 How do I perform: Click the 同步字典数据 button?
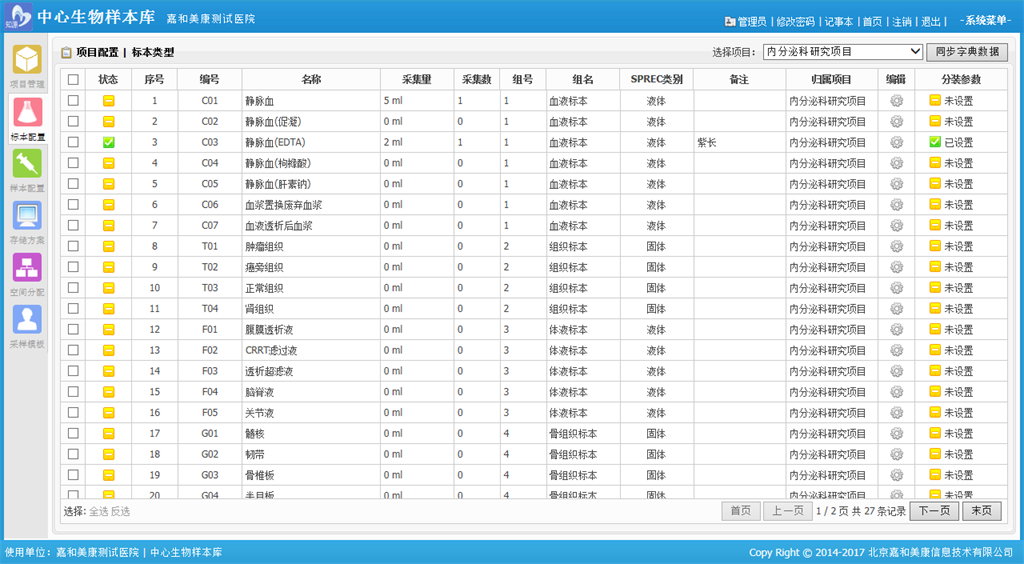click(967, 52)
